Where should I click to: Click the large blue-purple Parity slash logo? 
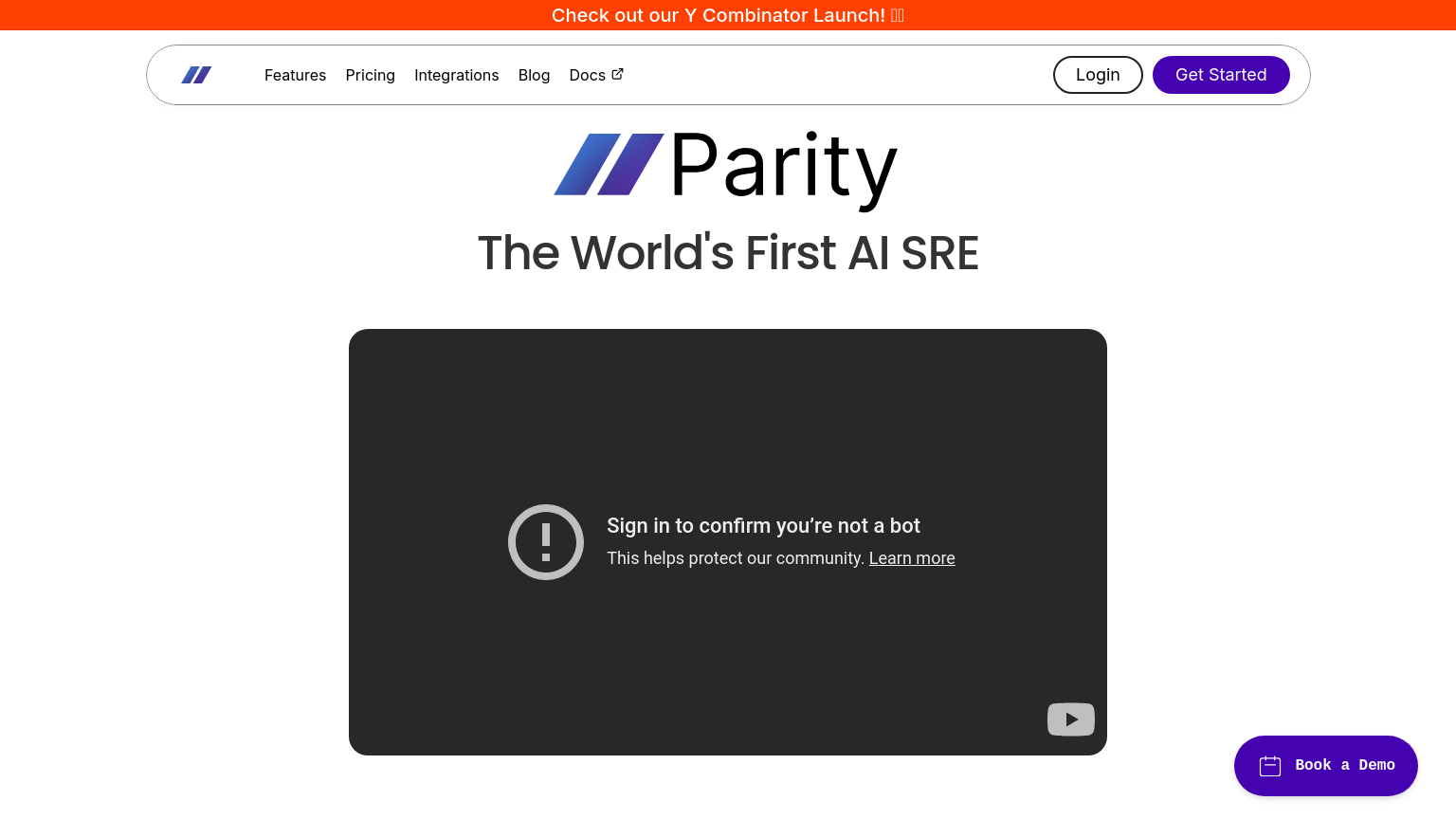click(609, 165)
